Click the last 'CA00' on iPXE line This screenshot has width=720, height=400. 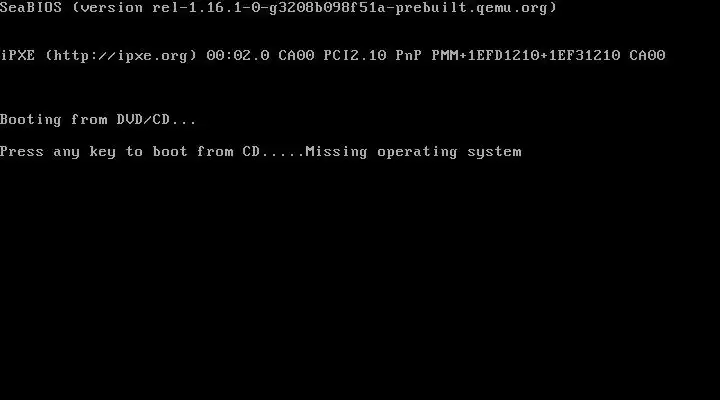647,55
